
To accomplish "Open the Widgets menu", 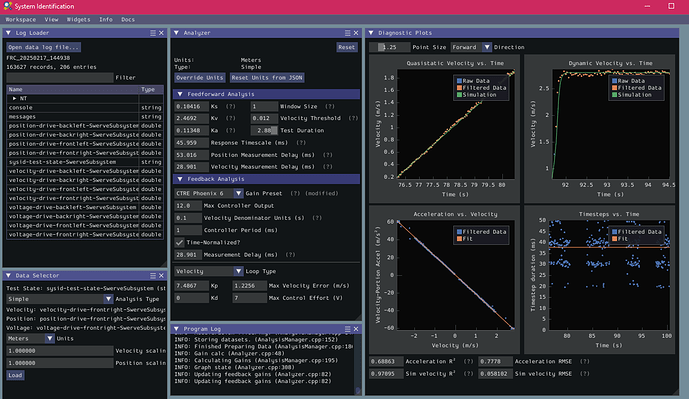I will pyautogui.click(x=78, y=19).
